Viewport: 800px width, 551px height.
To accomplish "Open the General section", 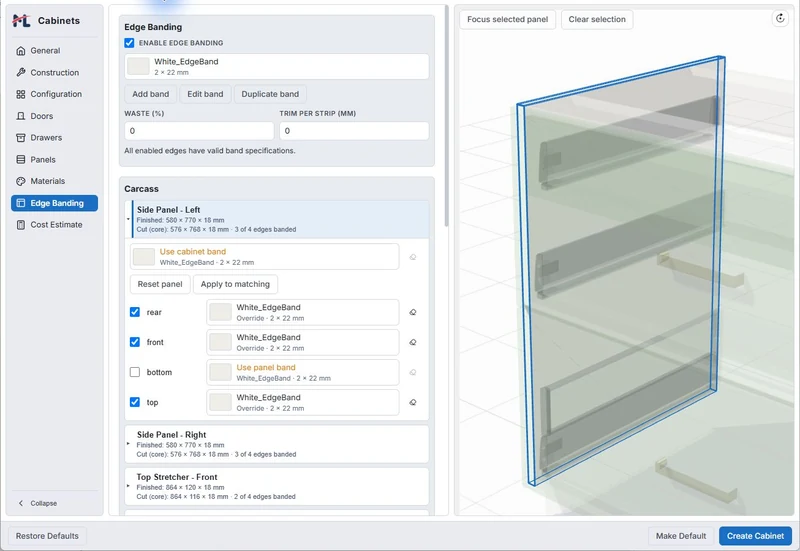I will point(54,51).
